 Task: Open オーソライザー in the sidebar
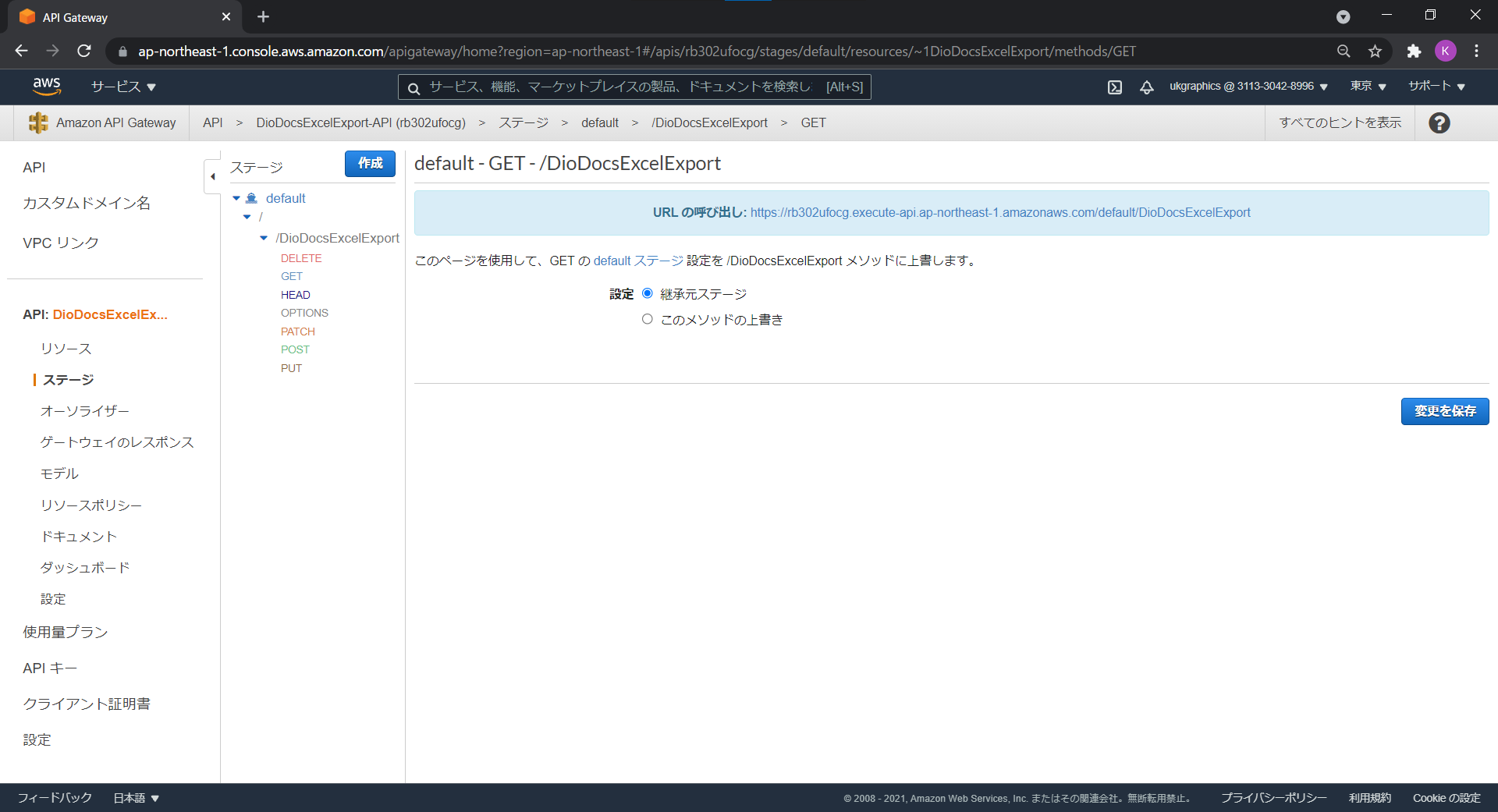tap(84, 411)
